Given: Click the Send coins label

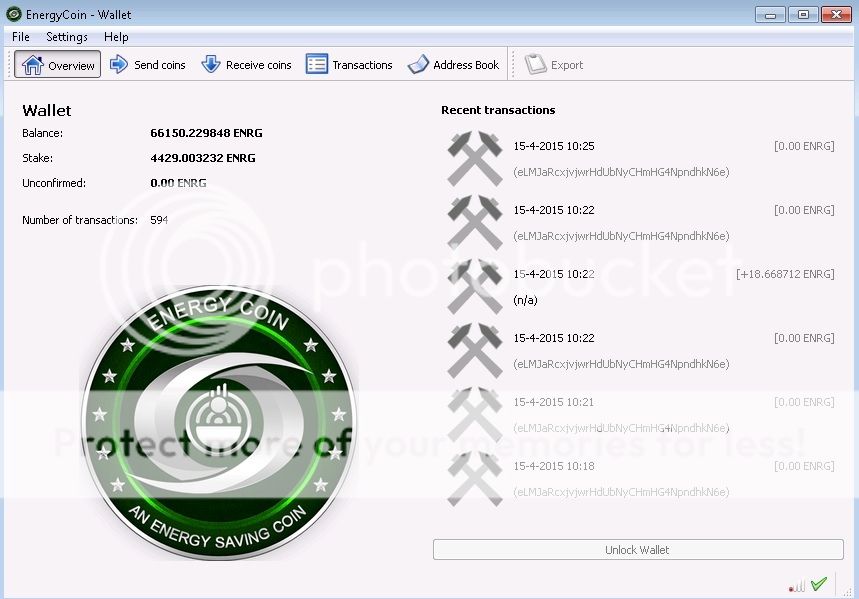Looking at the screenshot, I should click(159, 65).
